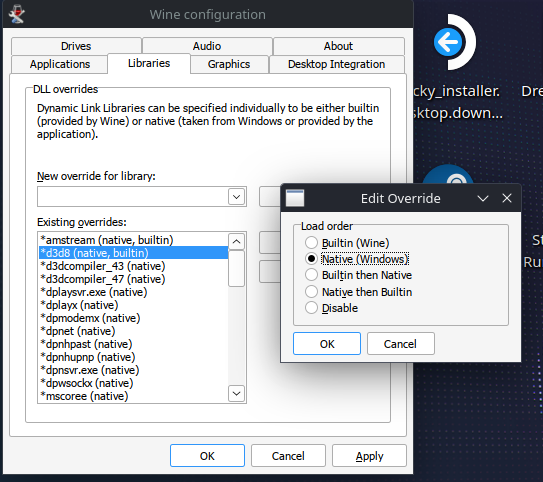Switch to the Audio tab
Screen dimensions: 543x482
coord(207,46)
